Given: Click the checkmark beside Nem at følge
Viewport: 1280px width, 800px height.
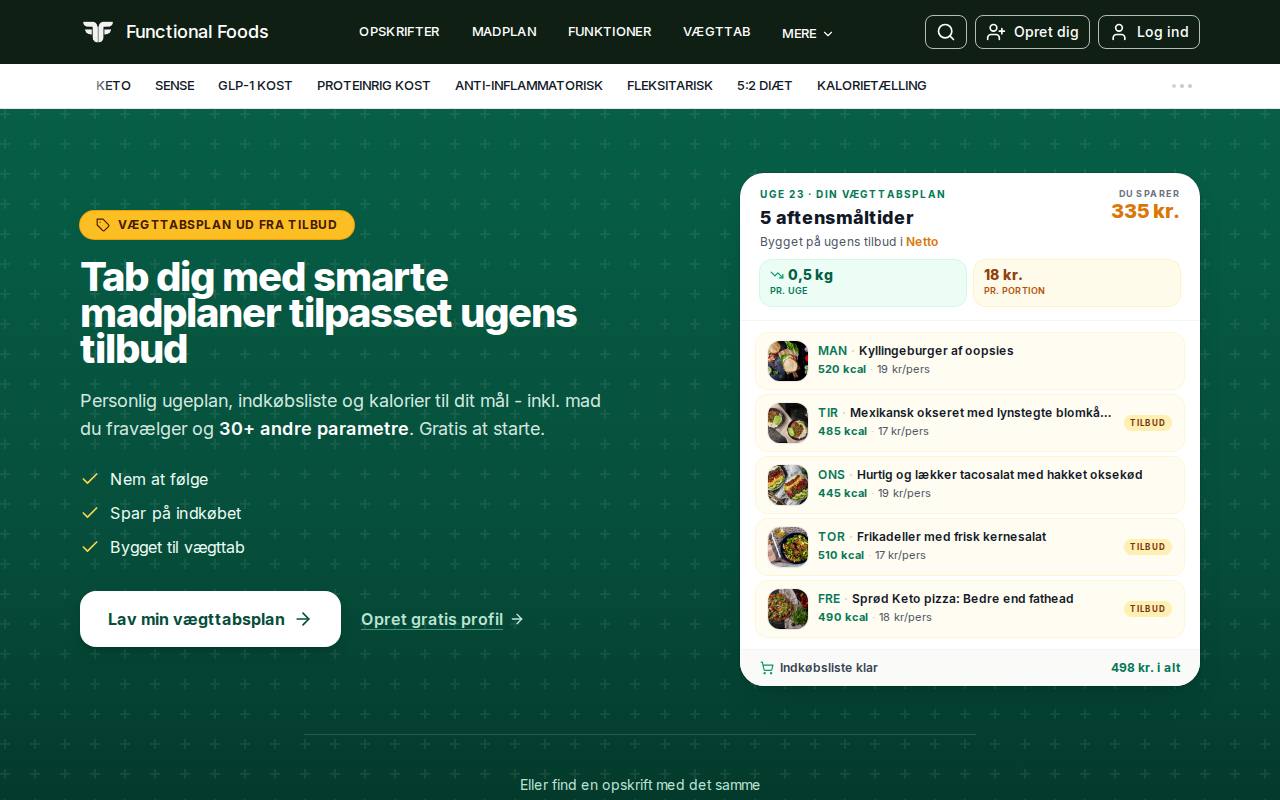Looking at the screenshot, I should (x=90, y=479).
